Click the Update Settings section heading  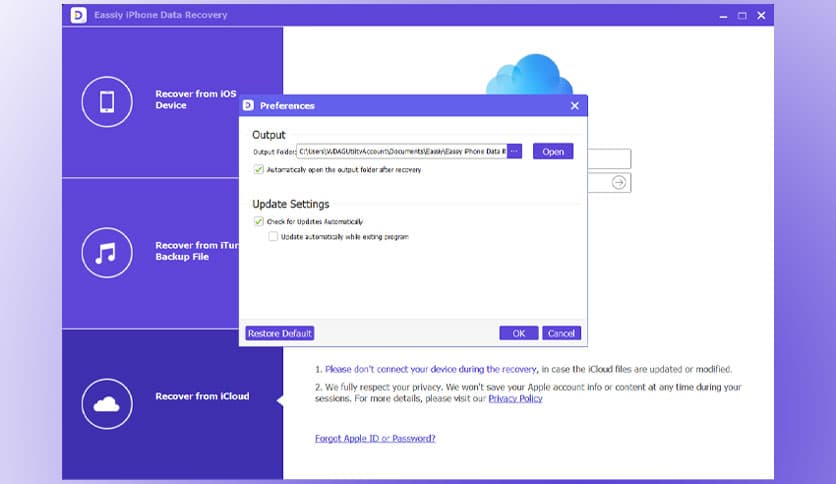tap(291, 204)
